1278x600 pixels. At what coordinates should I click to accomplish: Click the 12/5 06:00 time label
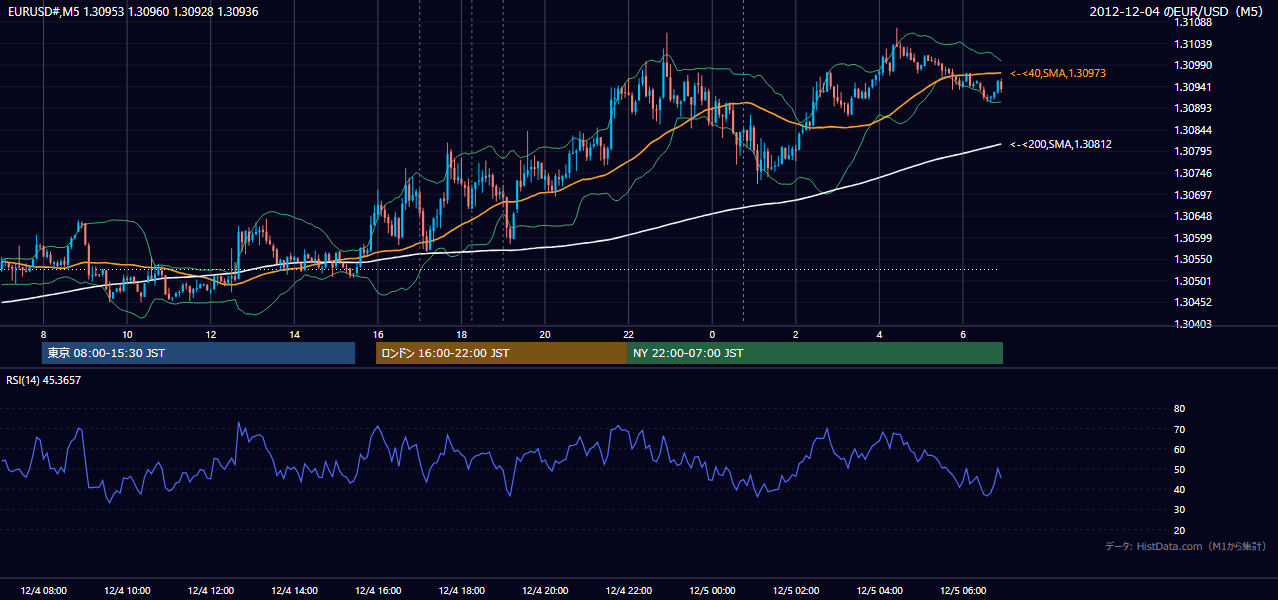(963, 591)
